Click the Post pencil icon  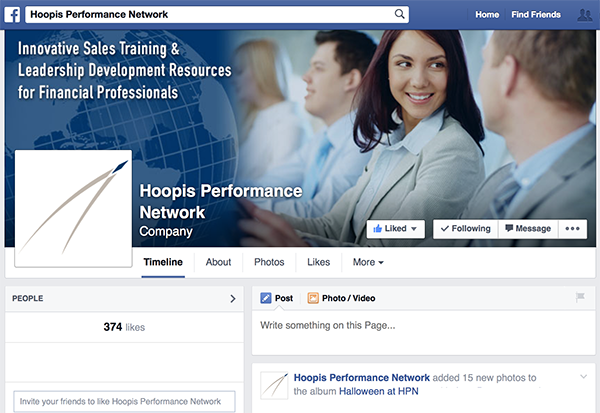pyautogui.click(x=266, y=298)
